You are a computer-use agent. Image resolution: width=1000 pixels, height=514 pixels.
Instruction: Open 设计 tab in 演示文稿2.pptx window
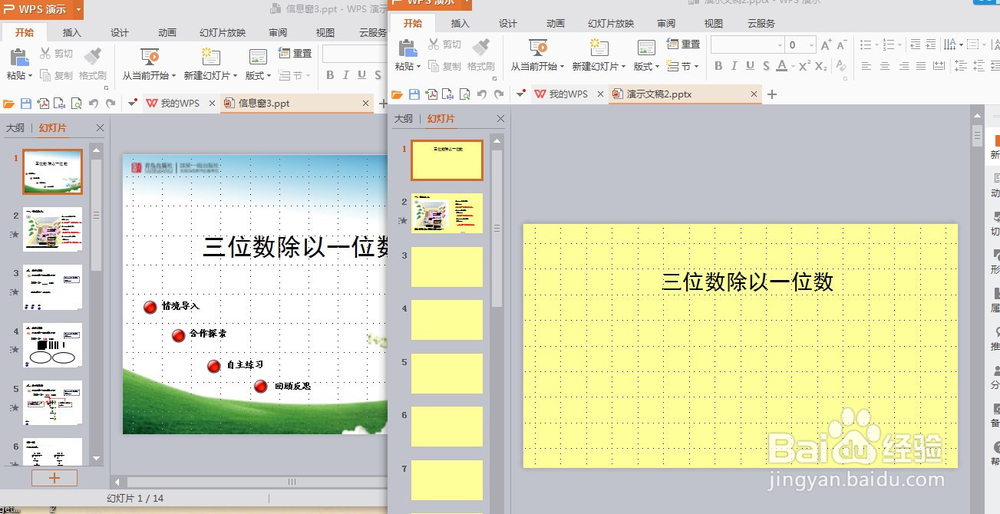[508, 24]
